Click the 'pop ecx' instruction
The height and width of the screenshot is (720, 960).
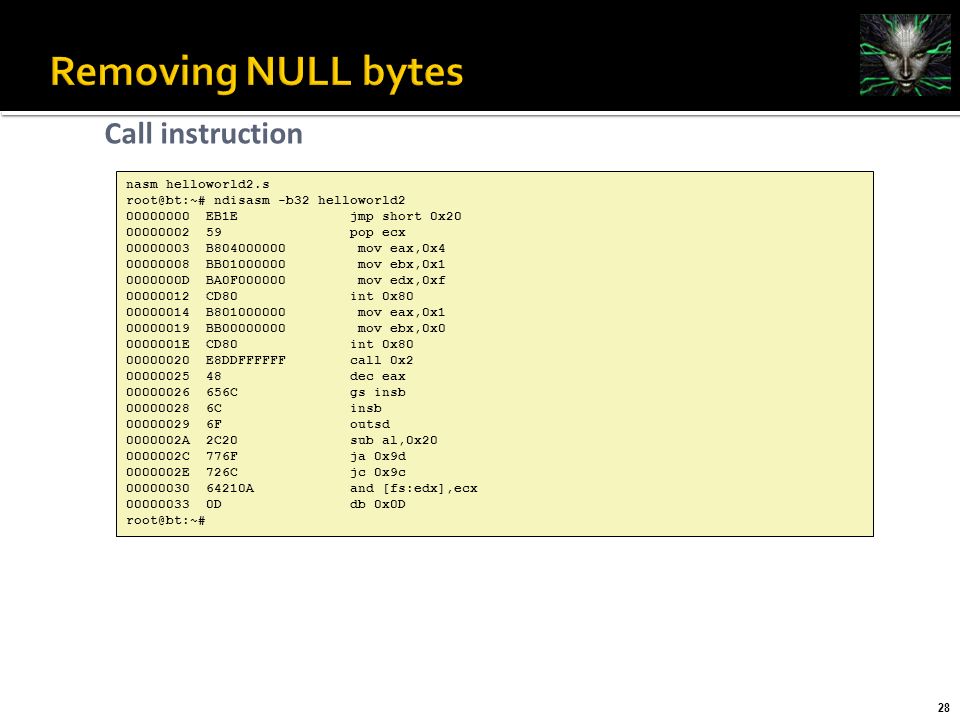click(377, 233)
